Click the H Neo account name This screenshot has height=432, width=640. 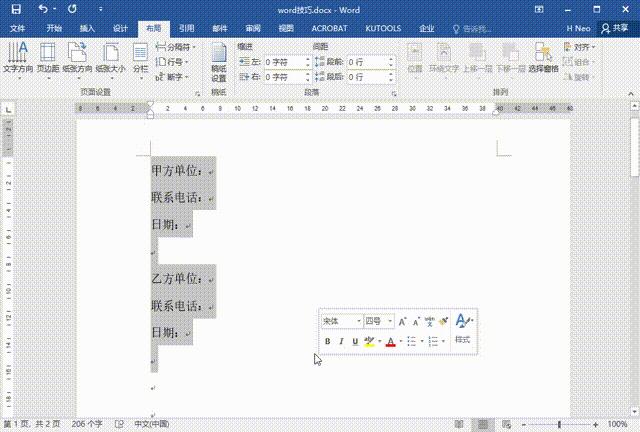pyautogui.click(x=578, y=28)
